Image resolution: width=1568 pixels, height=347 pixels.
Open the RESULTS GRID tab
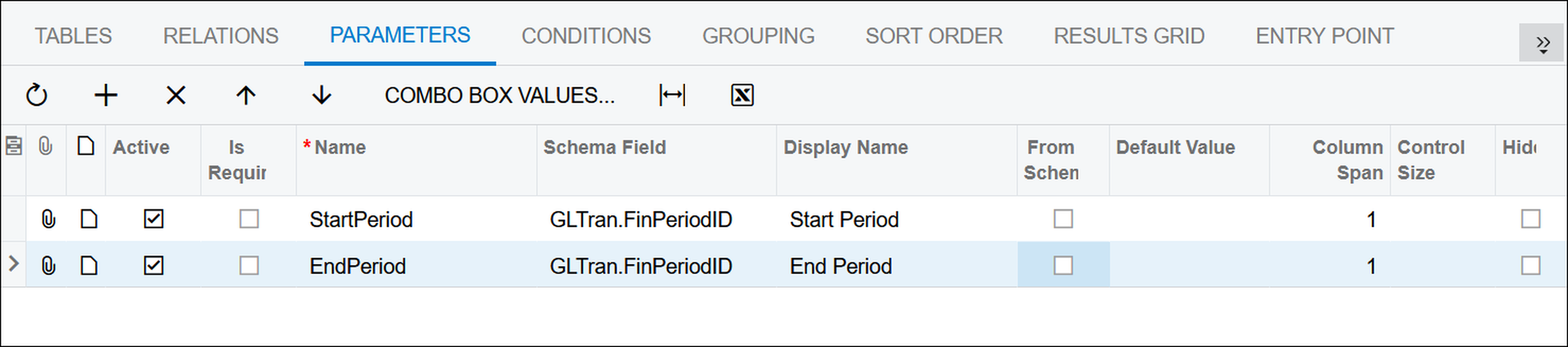(1129, 36)
